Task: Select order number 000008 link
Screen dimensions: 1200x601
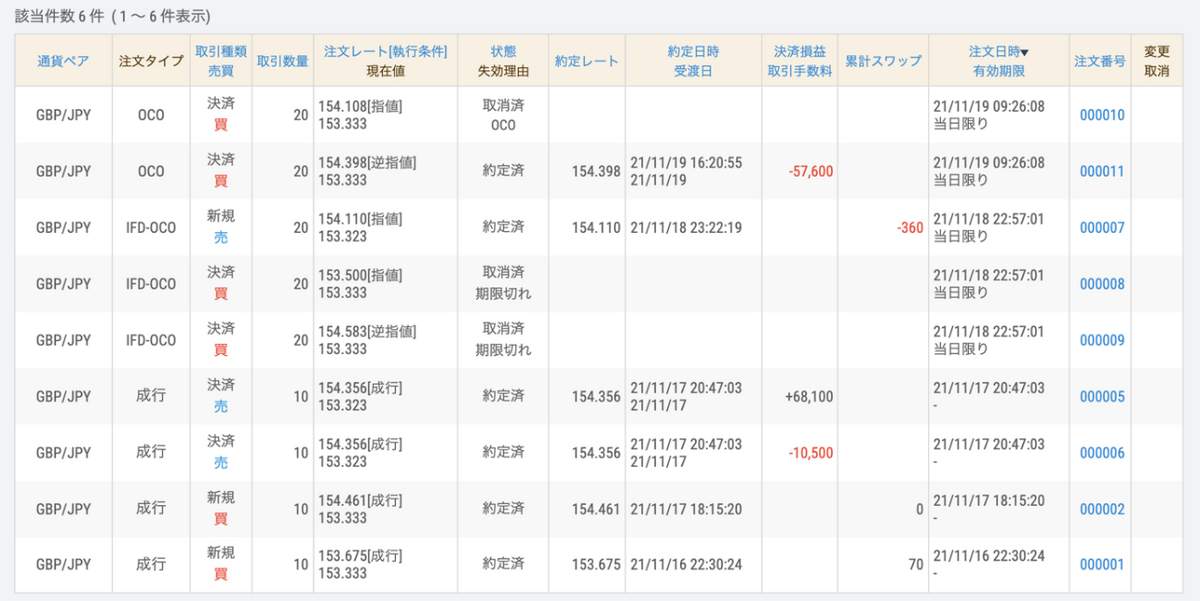Action: coord(1102,284)
